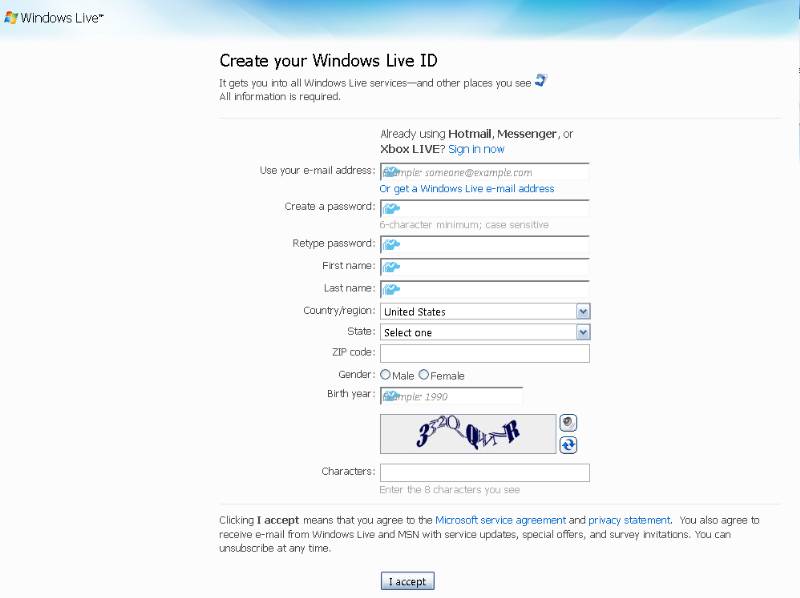Open the privacy statement link
800x598 pixels.
[629, 520]
